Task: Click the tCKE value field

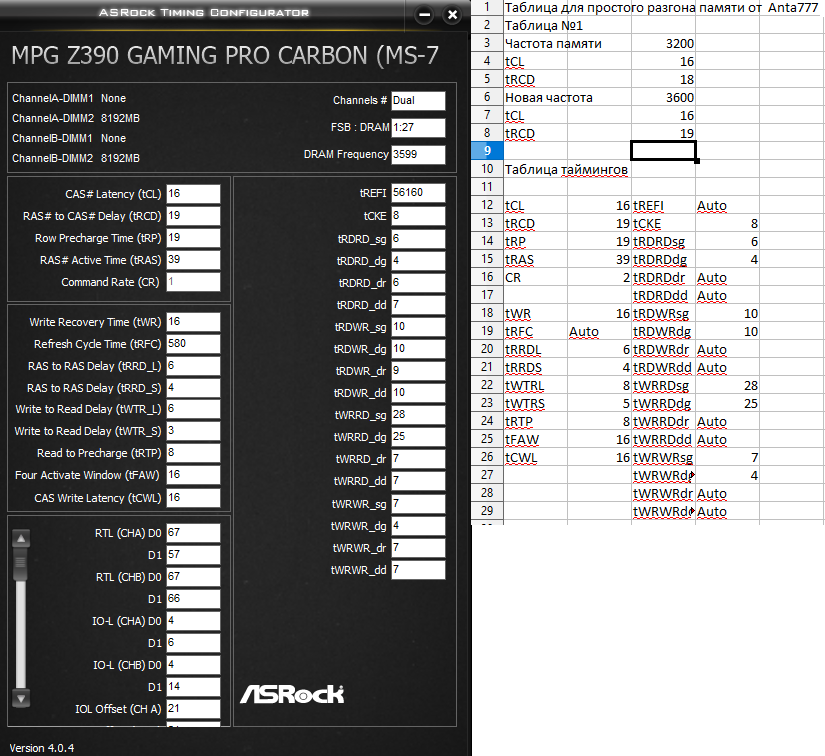Action: [x=418, y=216]
